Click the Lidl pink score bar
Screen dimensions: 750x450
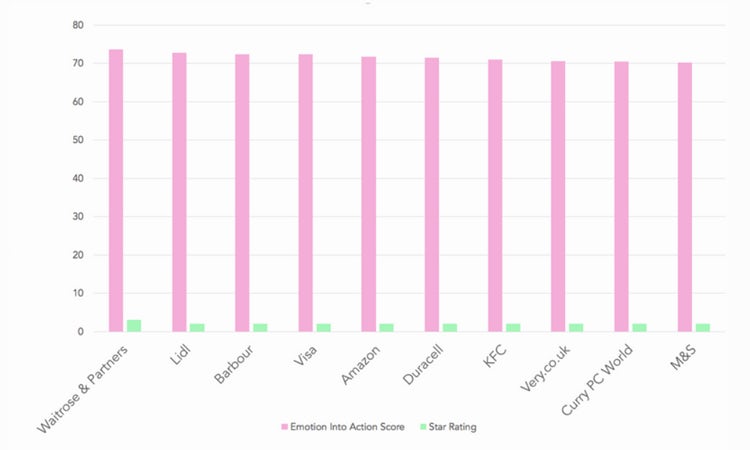click(x=179, y=192)
